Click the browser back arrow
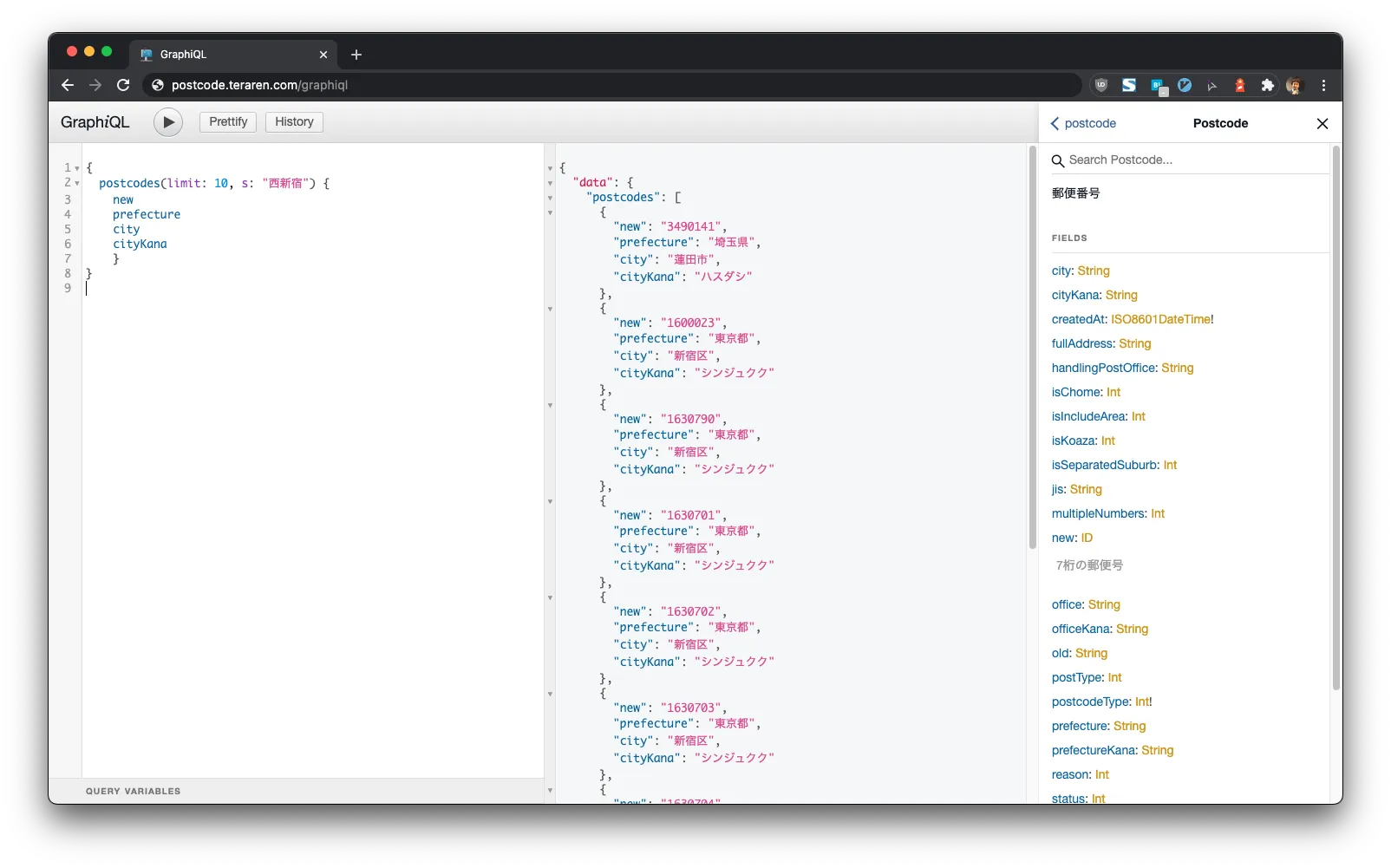 click(68, 85)
